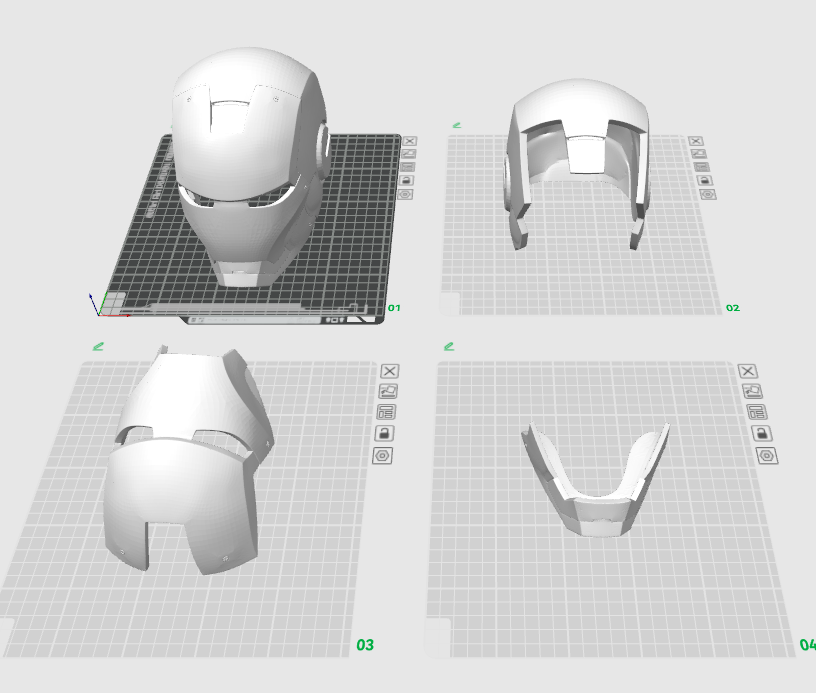Auto-orient objects on plate 02
Image resolution: width=816 pixels, height=693 pixels.
coord(698,154)
